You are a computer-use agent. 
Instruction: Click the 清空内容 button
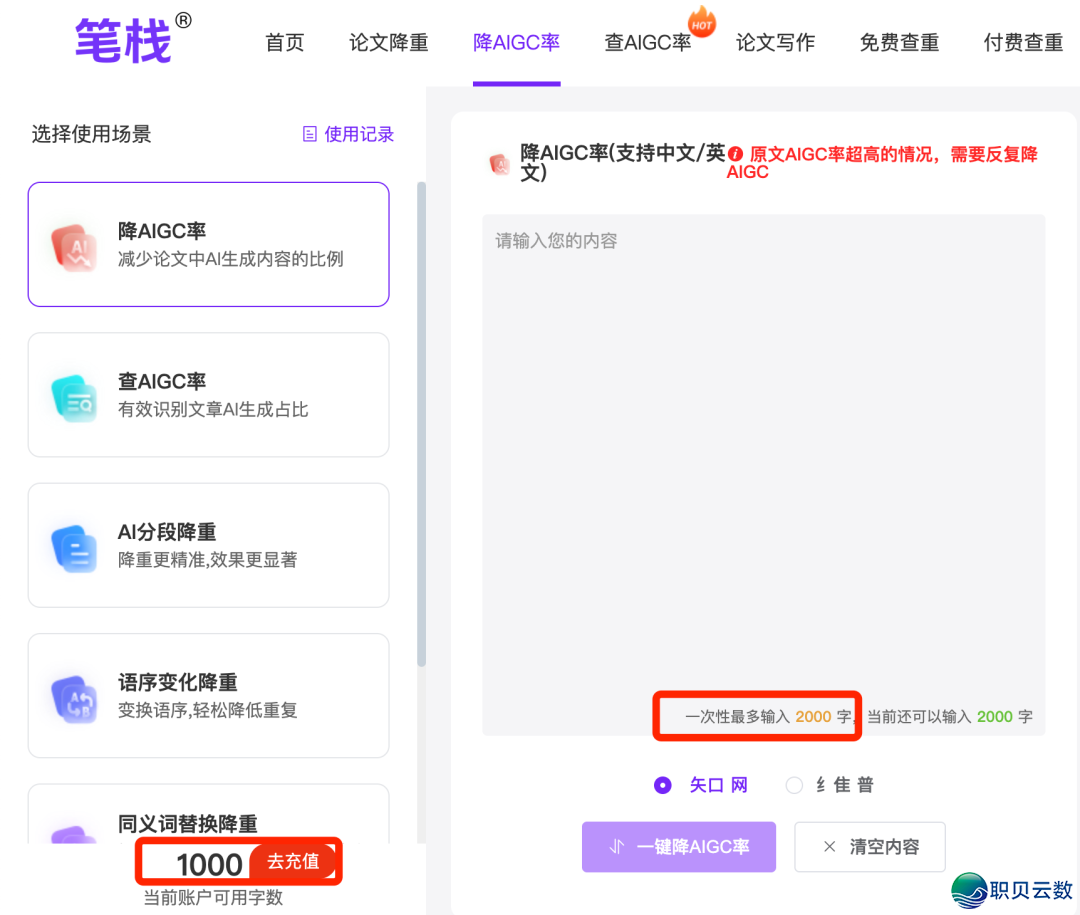(869, 847)
